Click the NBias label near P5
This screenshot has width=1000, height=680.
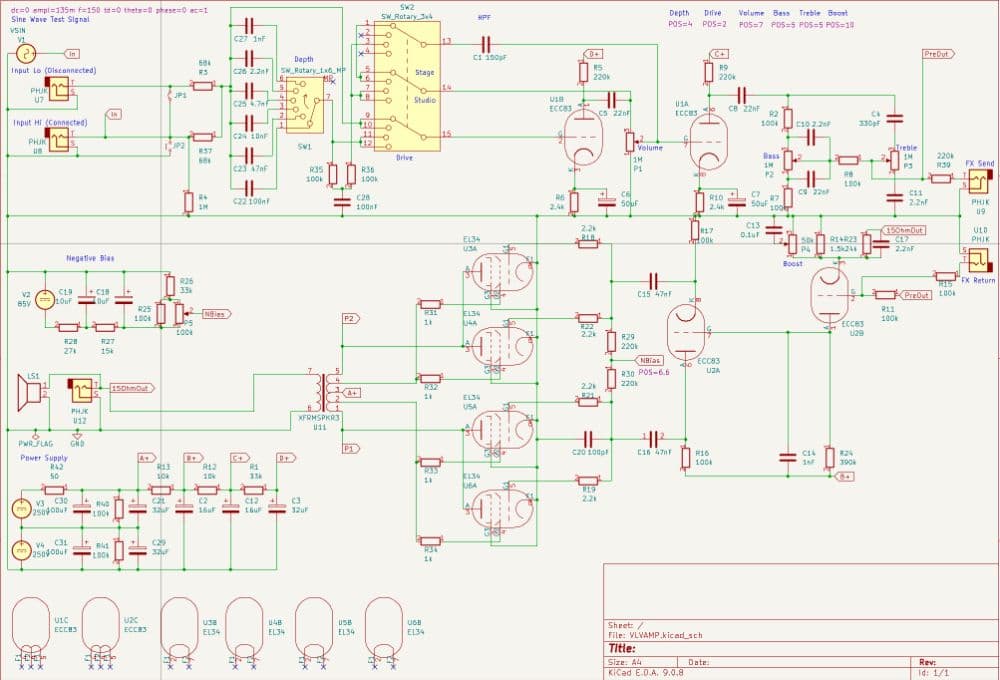213,314
